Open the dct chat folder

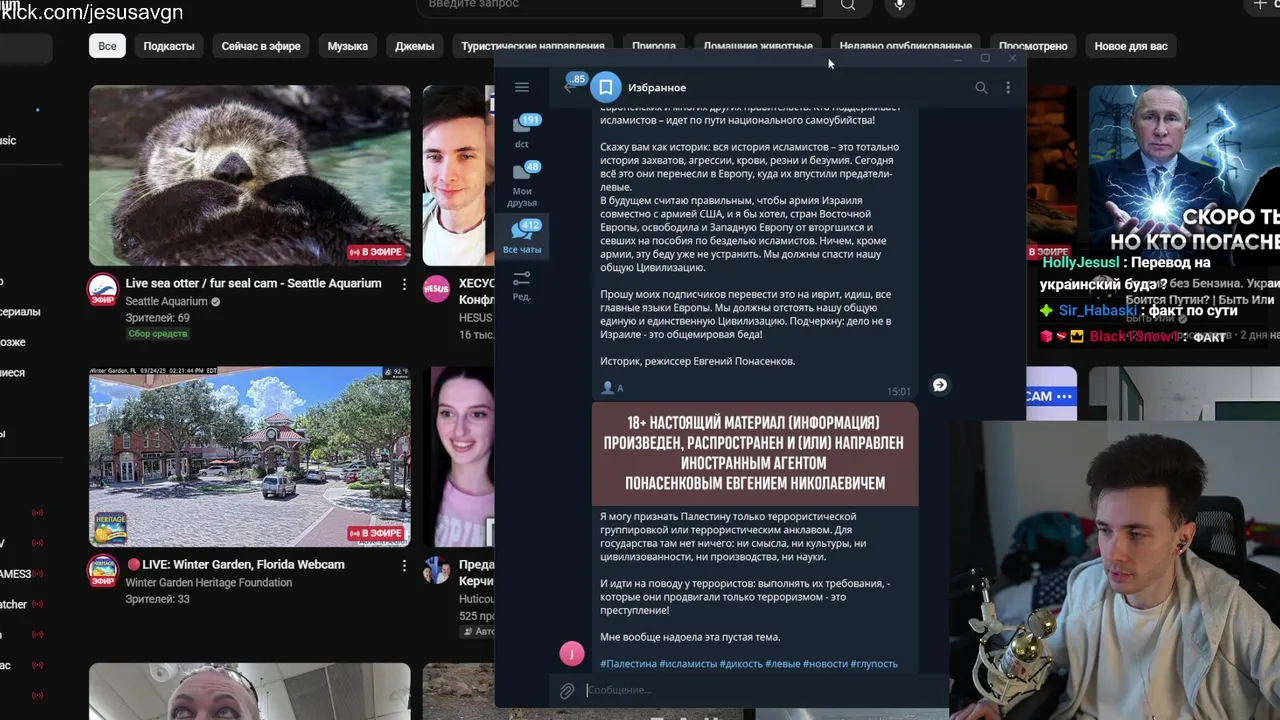click(x=522, y=132)
